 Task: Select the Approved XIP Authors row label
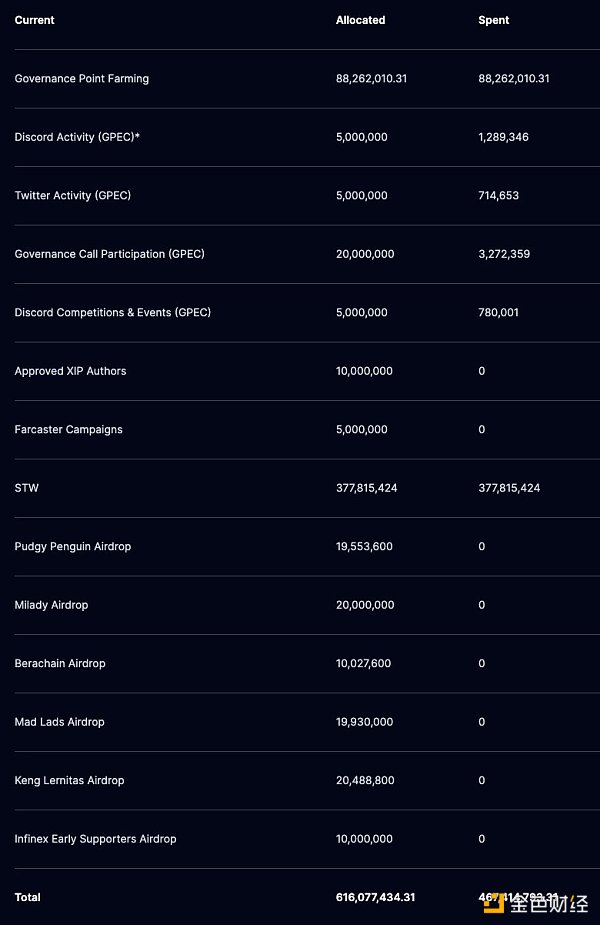click(x=71, y=371)
